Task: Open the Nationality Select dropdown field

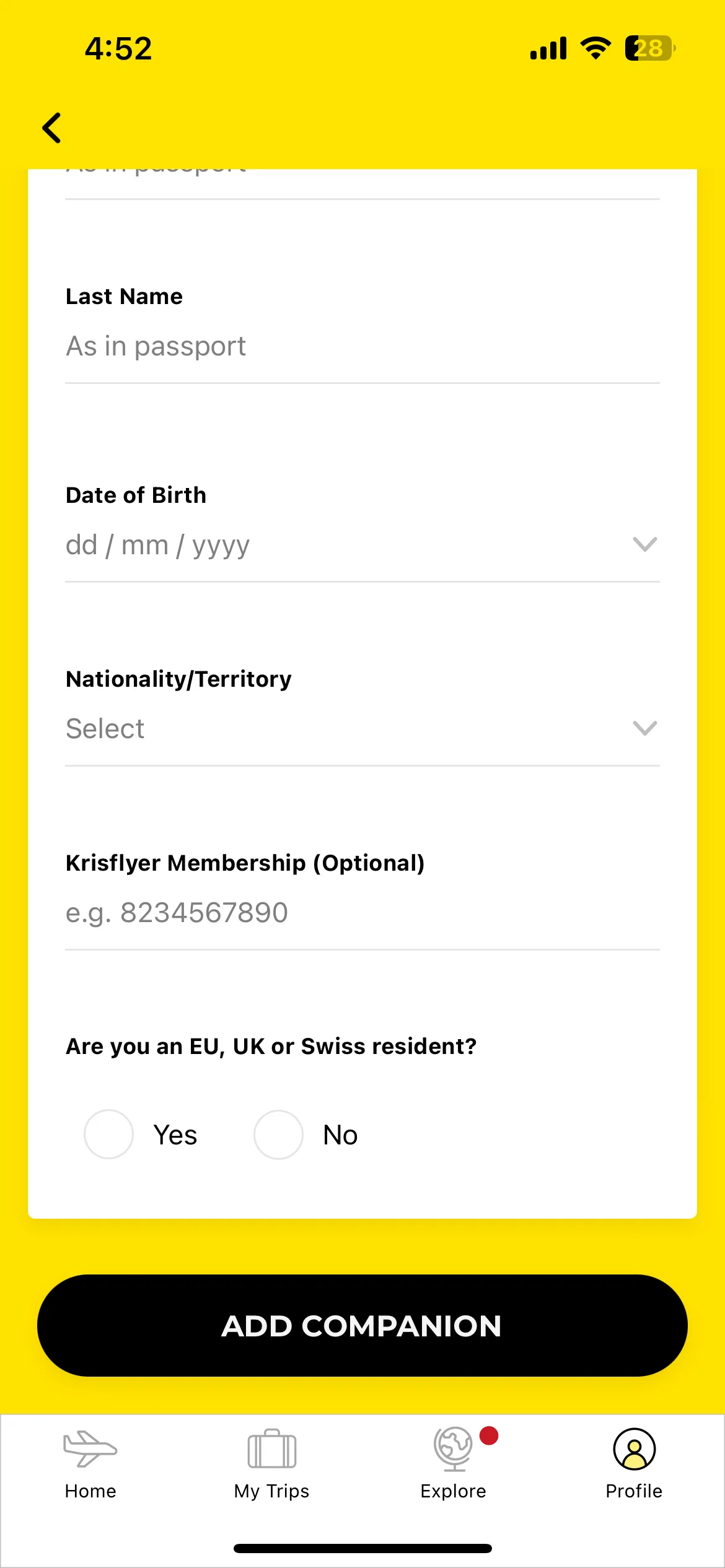Action: pyautogui.click(x=362, y=729)
